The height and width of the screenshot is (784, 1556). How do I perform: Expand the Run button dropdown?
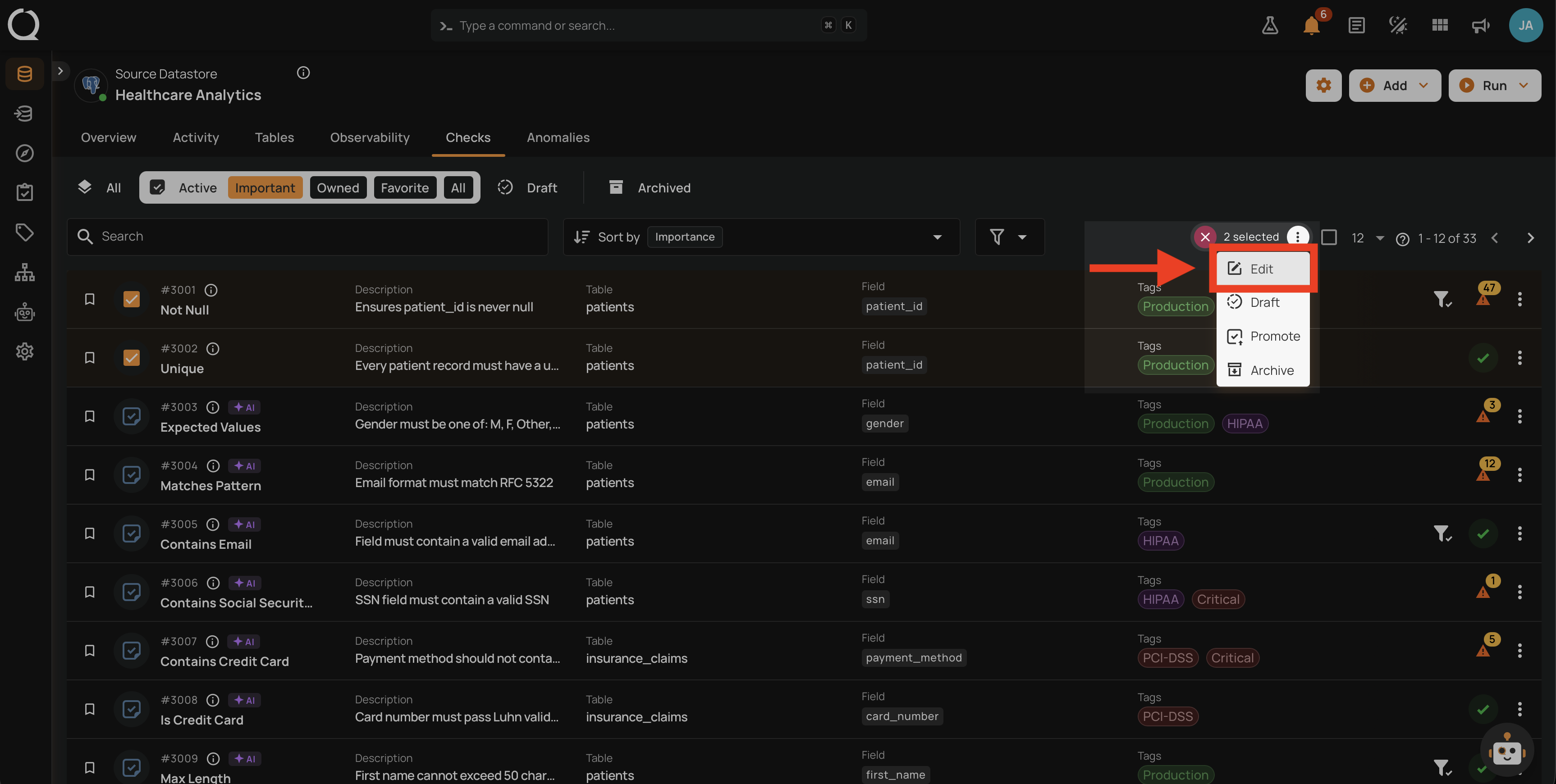pos(1524,85)
